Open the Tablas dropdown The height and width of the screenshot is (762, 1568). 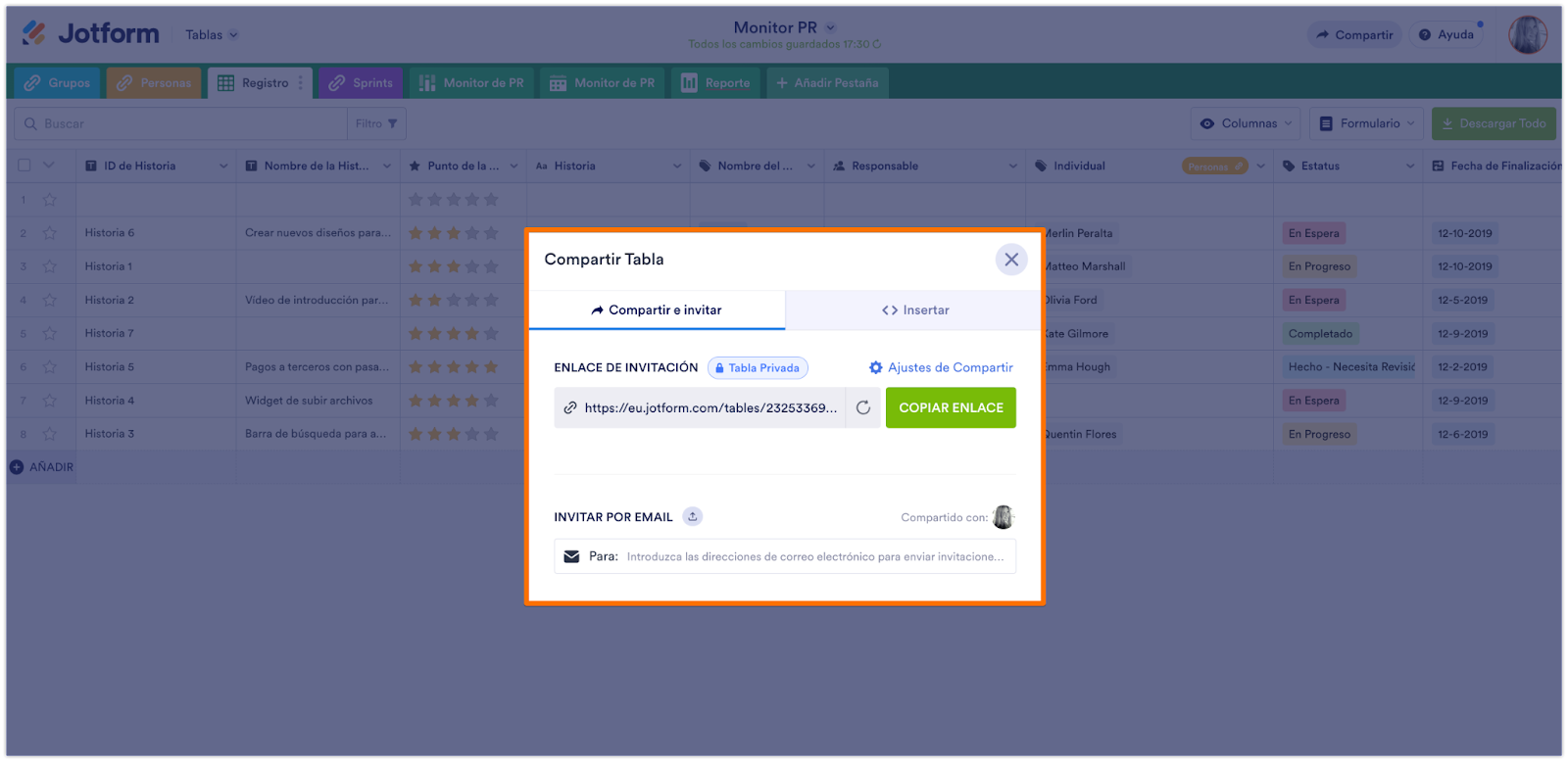point(212,35)
